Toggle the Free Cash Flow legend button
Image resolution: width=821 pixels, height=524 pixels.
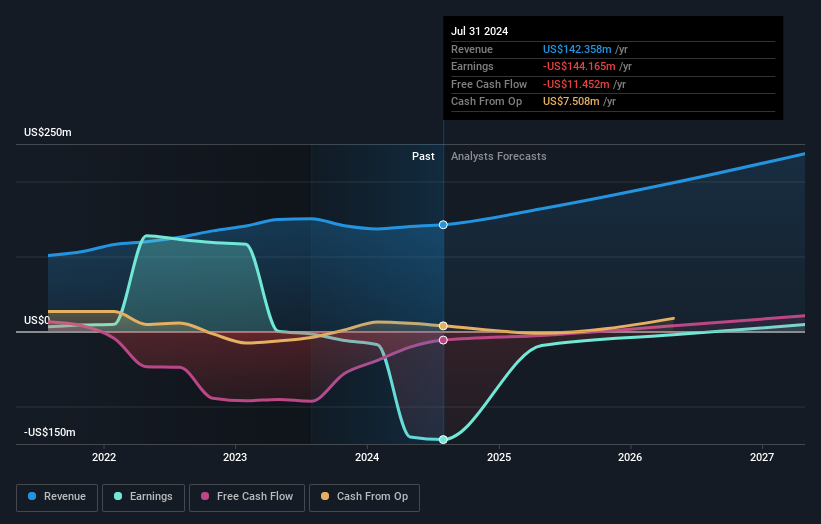click(x=247, y=497)
